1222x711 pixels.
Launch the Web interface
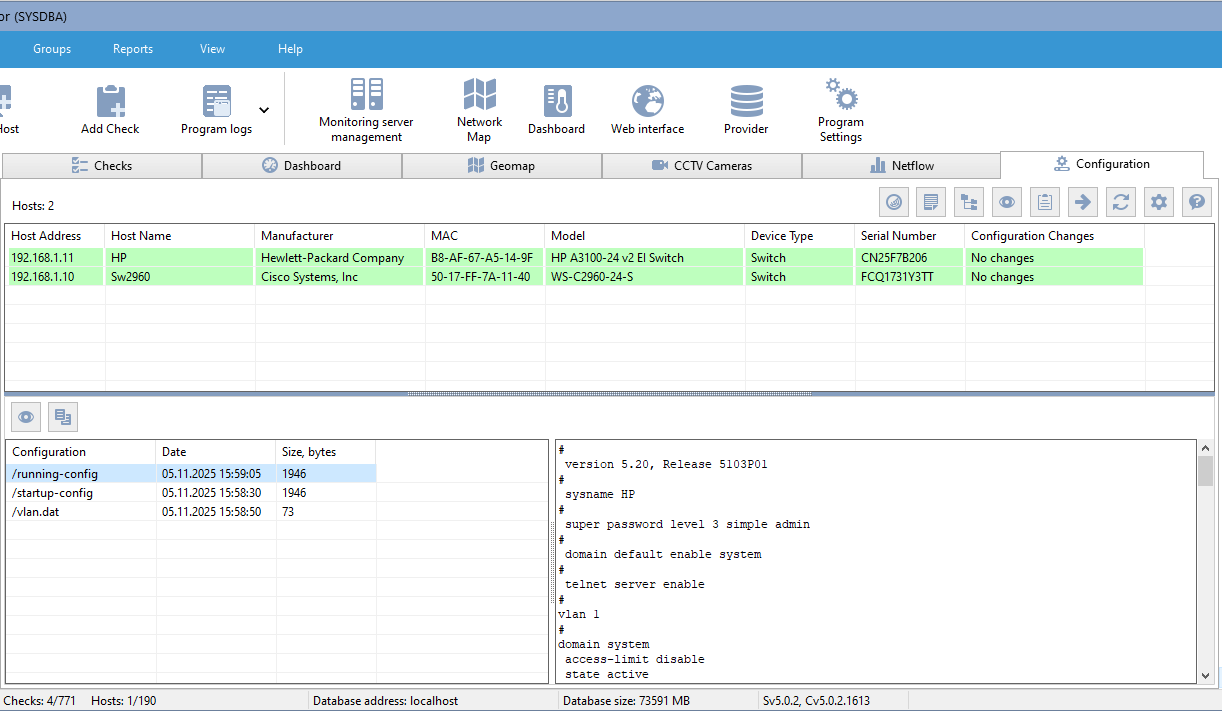tap(646, 105)
